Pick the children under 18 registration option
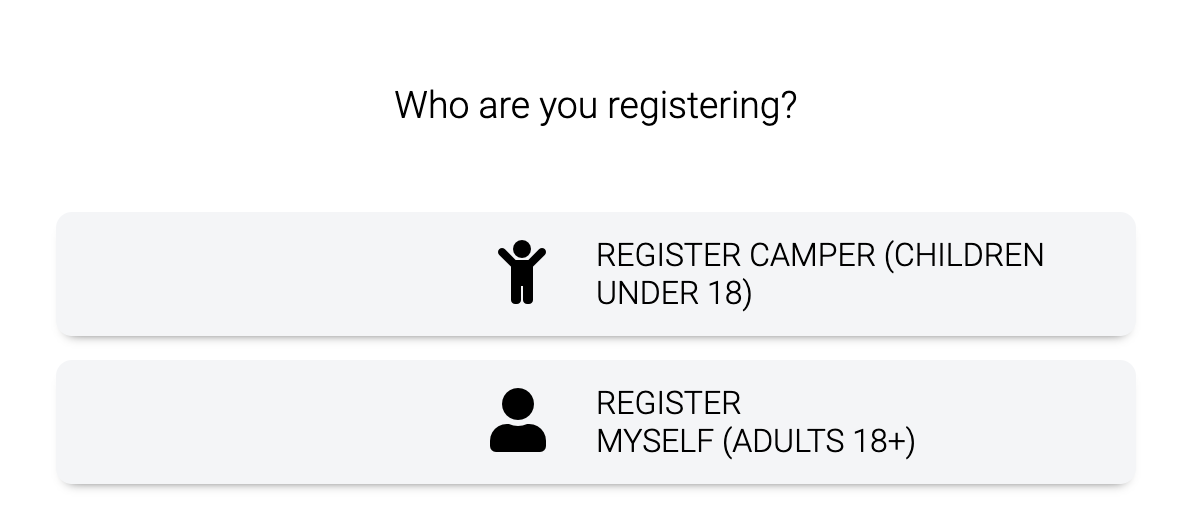This screenshot has height=526, width=1190. pyautogui.click(x=596, y=274)
